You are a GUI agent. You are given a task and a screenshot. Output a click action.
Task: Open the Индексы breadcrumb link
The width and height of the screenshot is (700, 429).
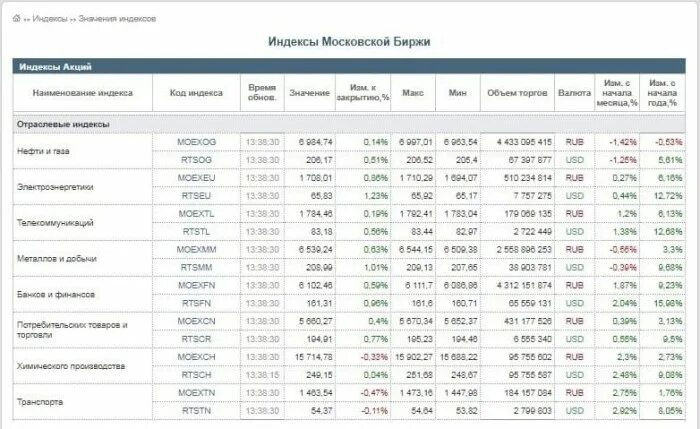50,19
